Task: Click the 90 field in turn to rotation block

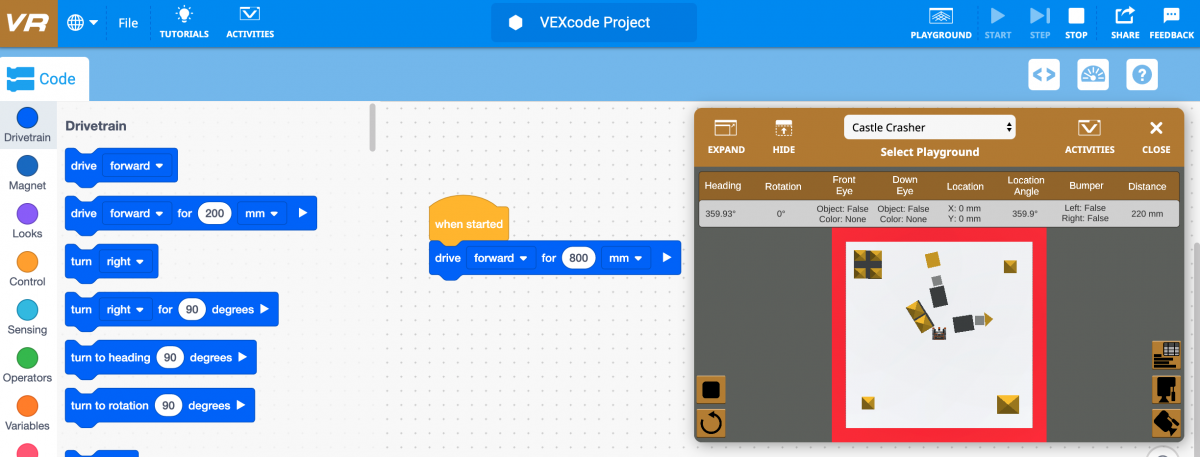Action: tap(168, 405)
